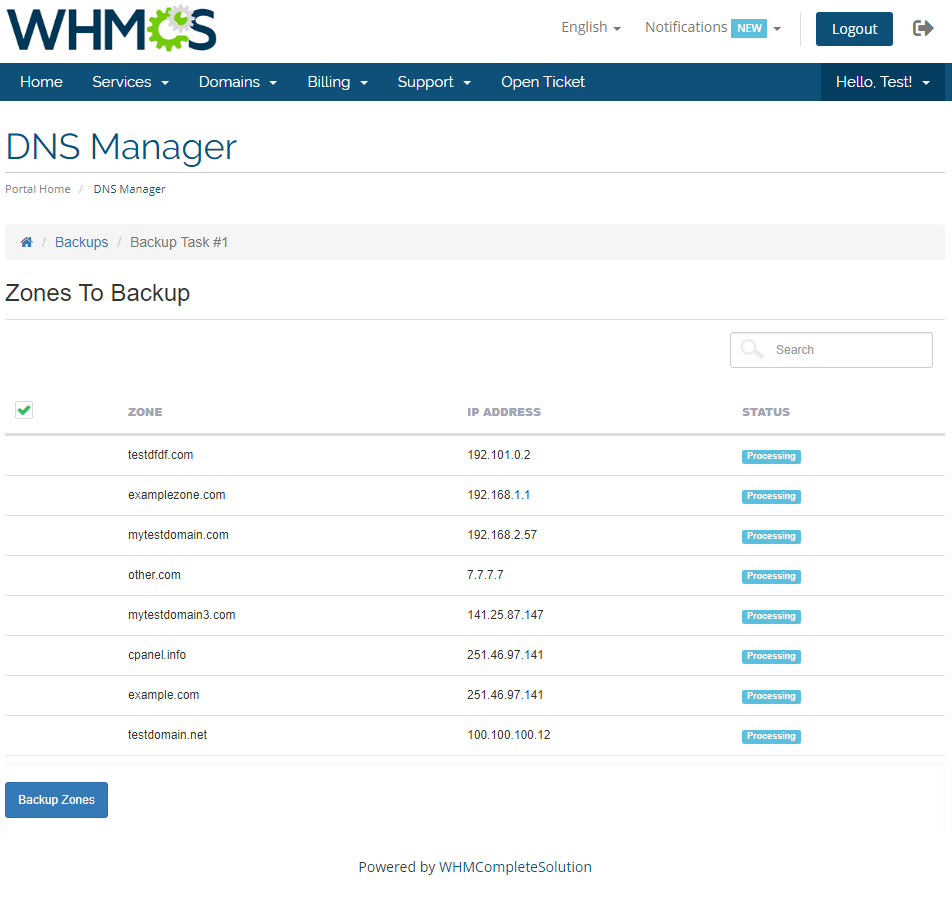Toggle the select-all zones checkbox
The image size is (952, 910).
click(24, 410)
